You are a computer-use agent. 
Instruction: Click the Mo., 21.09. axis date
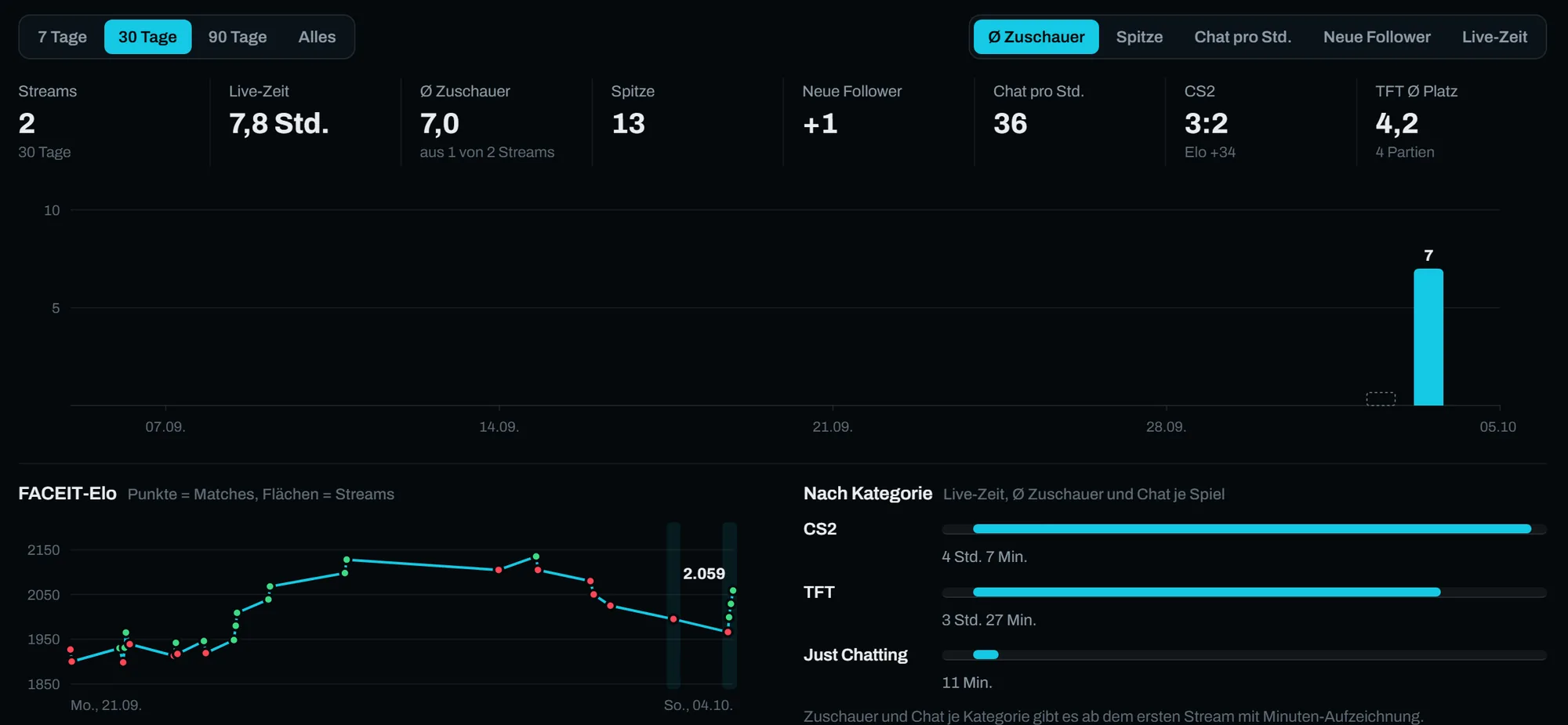point(106,705)
